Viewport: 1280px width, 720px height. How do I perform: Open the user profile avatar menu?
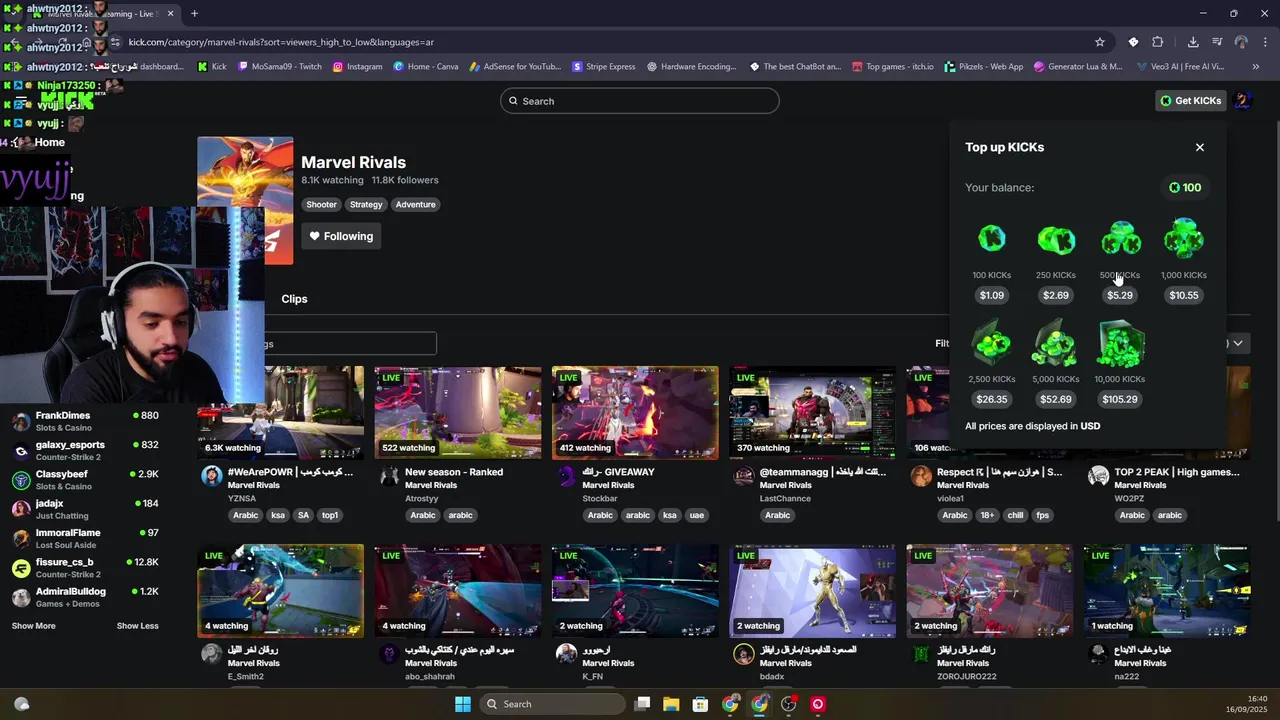pyautogui.click(x=1243, y=101)
